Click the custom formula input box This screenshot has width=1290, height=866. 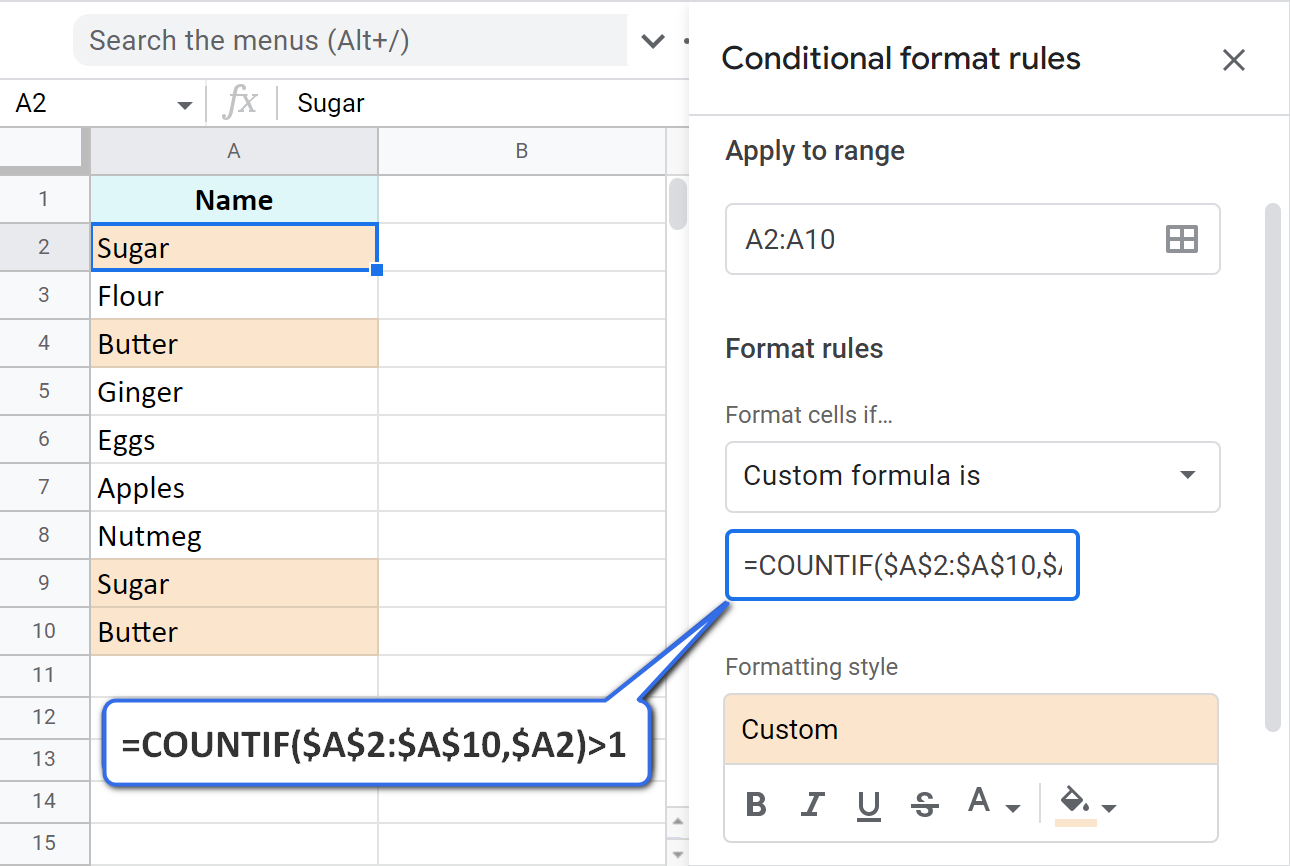pyautogui.click(x=900, y=565)
